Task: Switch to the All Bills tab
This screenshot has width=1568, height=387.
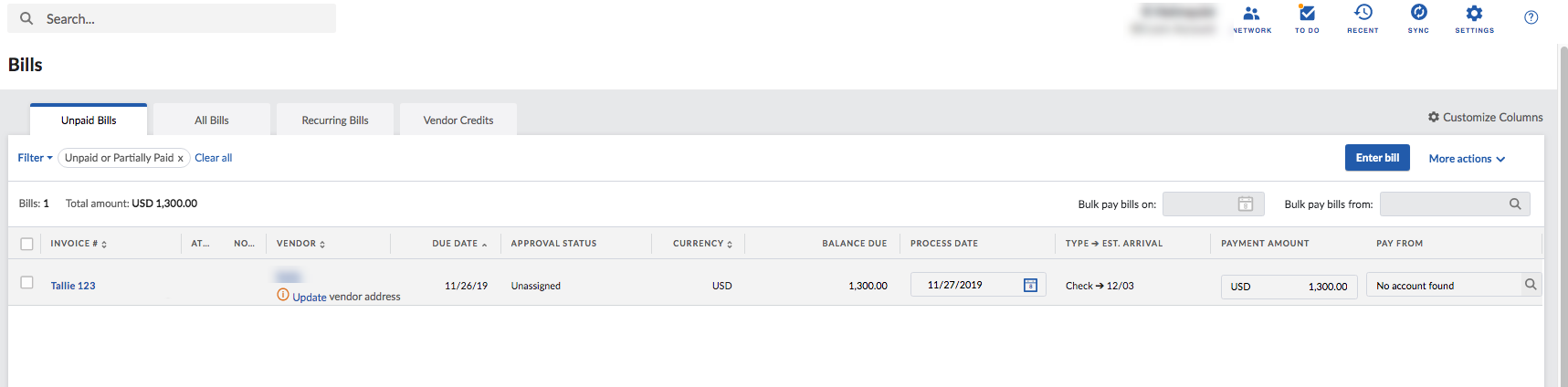Action: coord(211,120)
